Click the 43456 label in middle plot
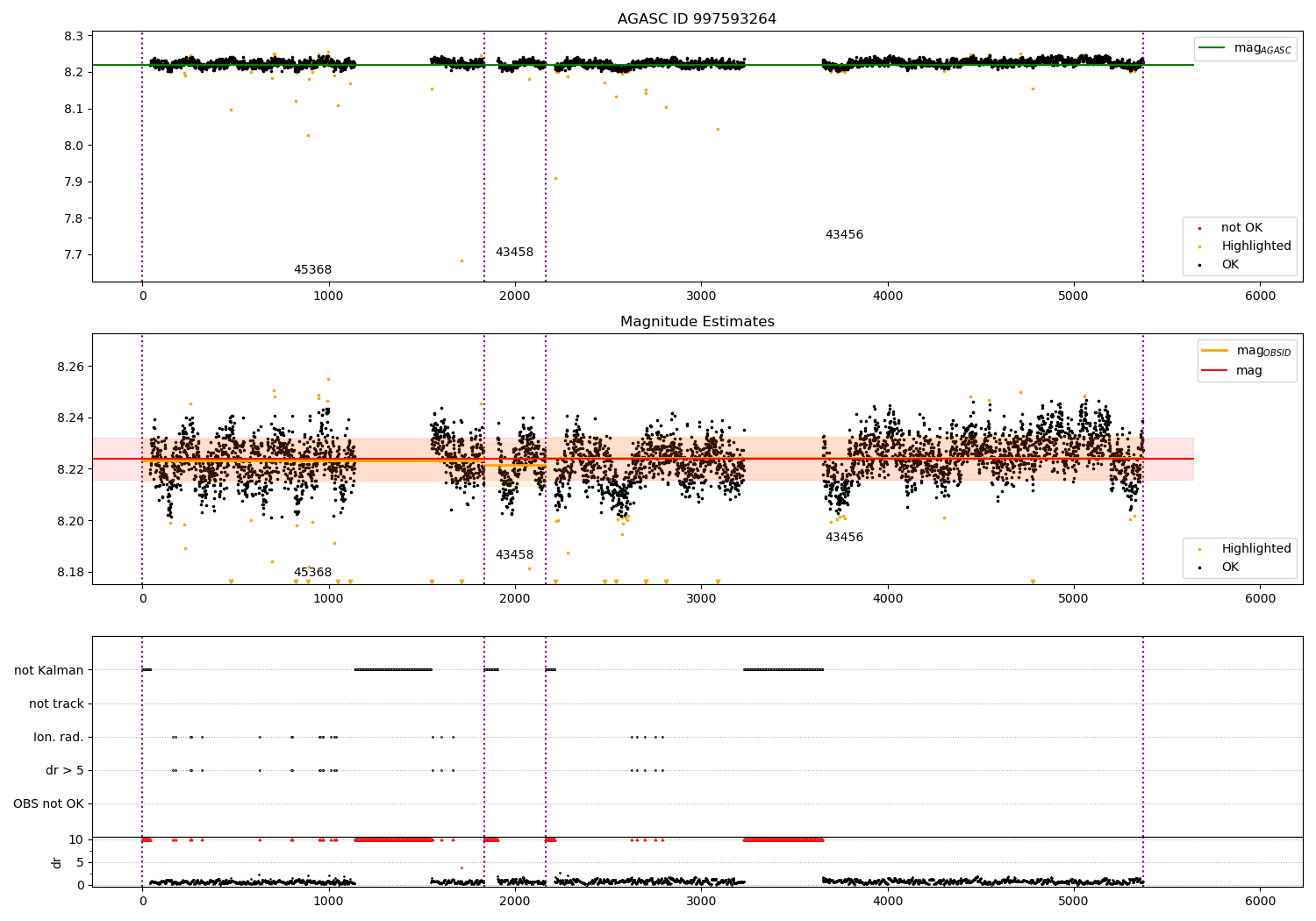Viewport: 1316px width, 921px height. point(844,538)
